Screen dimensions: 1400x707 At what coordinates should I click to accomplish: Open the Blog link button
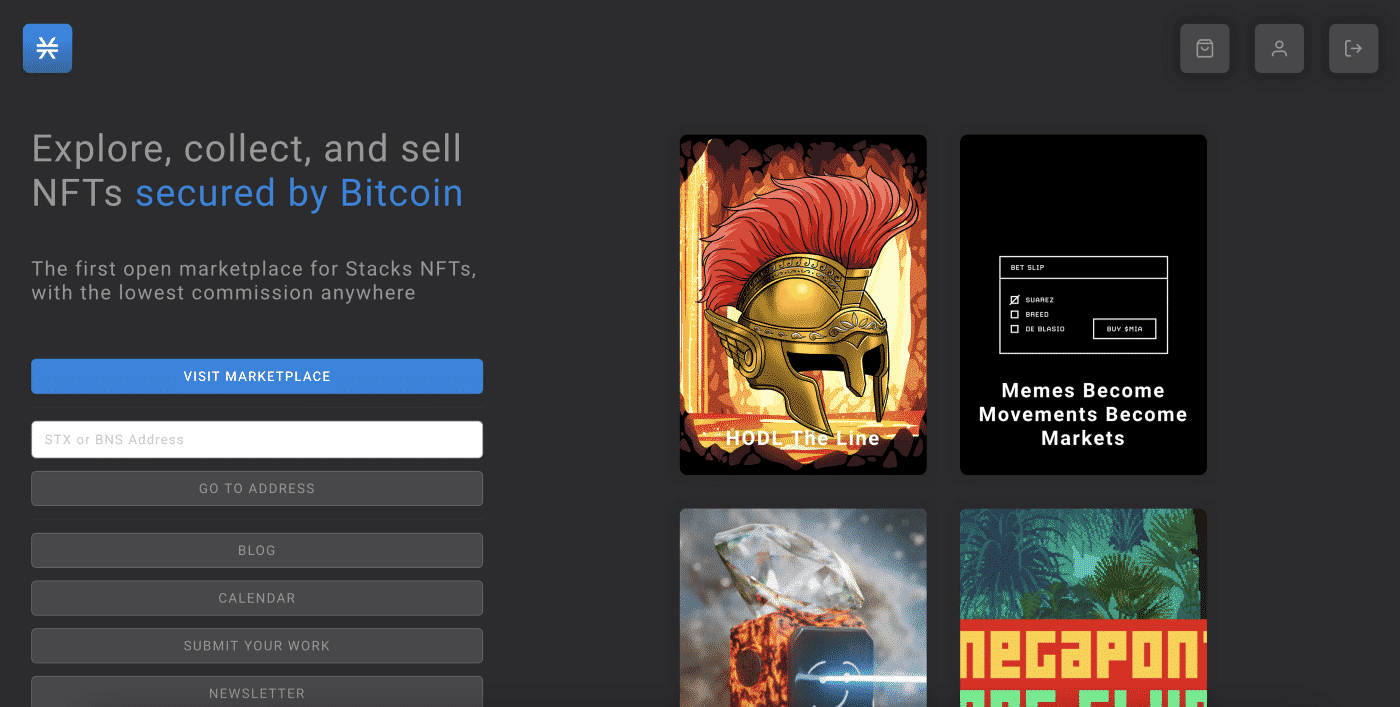pyautogui.click(x=257, y=550)
